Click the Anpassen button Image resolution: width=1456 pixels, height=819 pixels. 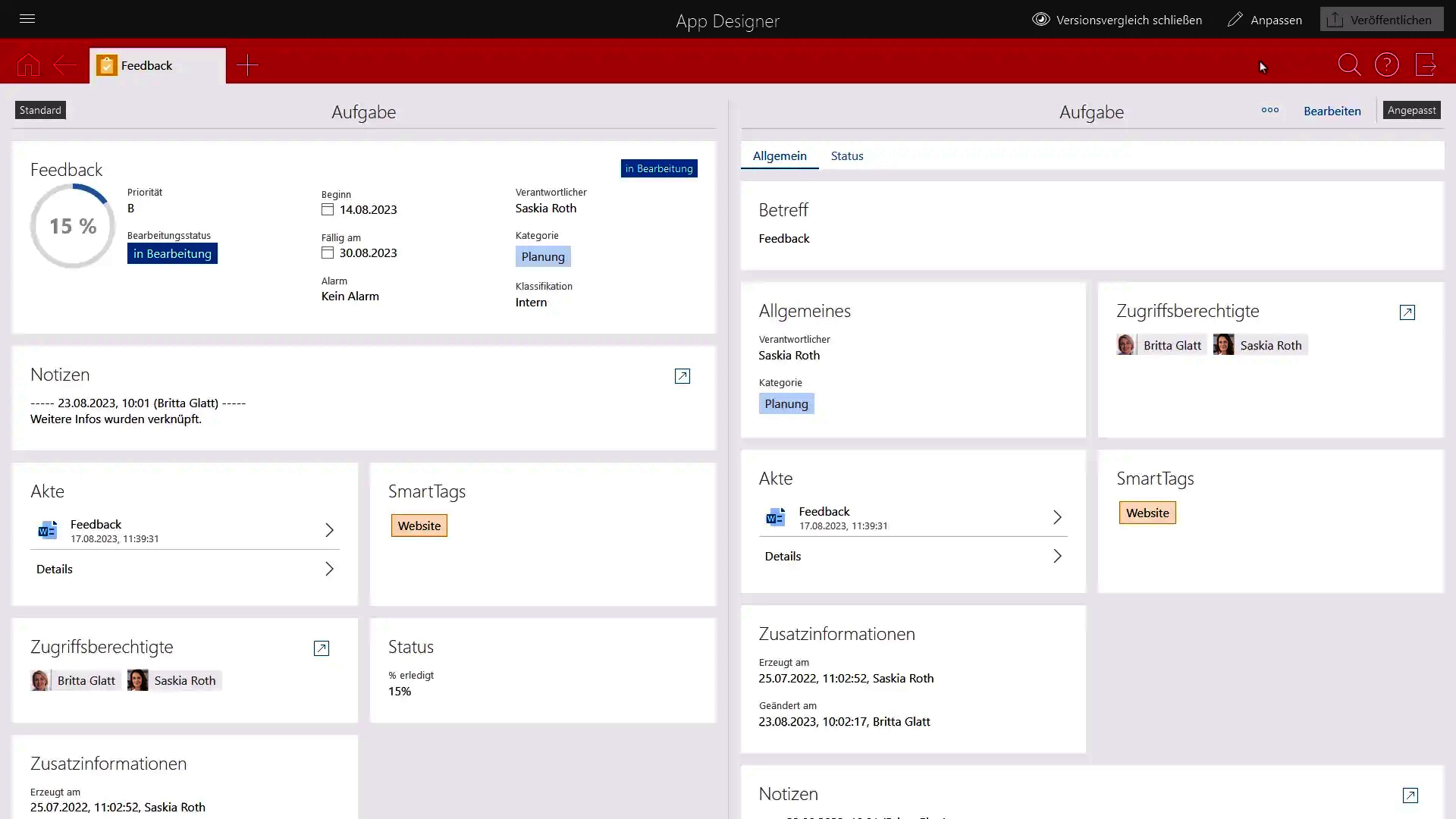[1265, 20]
